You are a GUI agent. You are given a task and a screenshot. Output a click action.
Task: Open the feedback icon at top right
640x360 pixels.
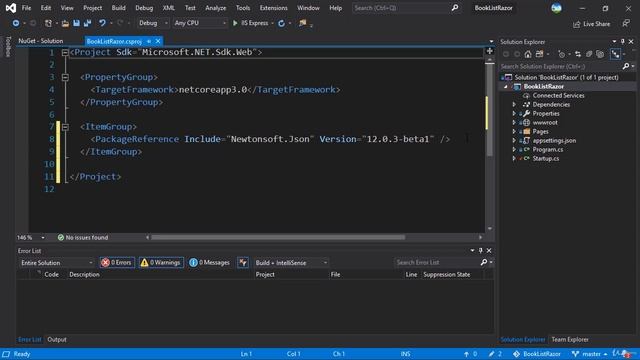(626, 24)
